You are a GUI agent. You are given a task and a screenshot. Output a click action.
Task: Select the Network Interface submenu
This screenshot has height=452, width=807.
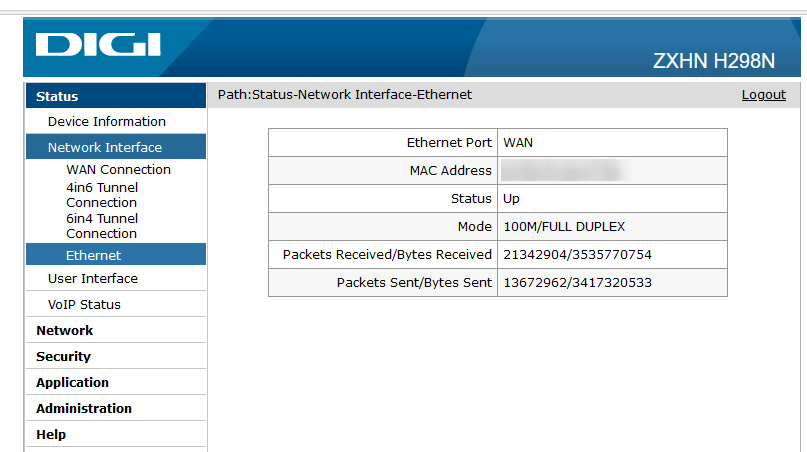(x=116, y=147)
